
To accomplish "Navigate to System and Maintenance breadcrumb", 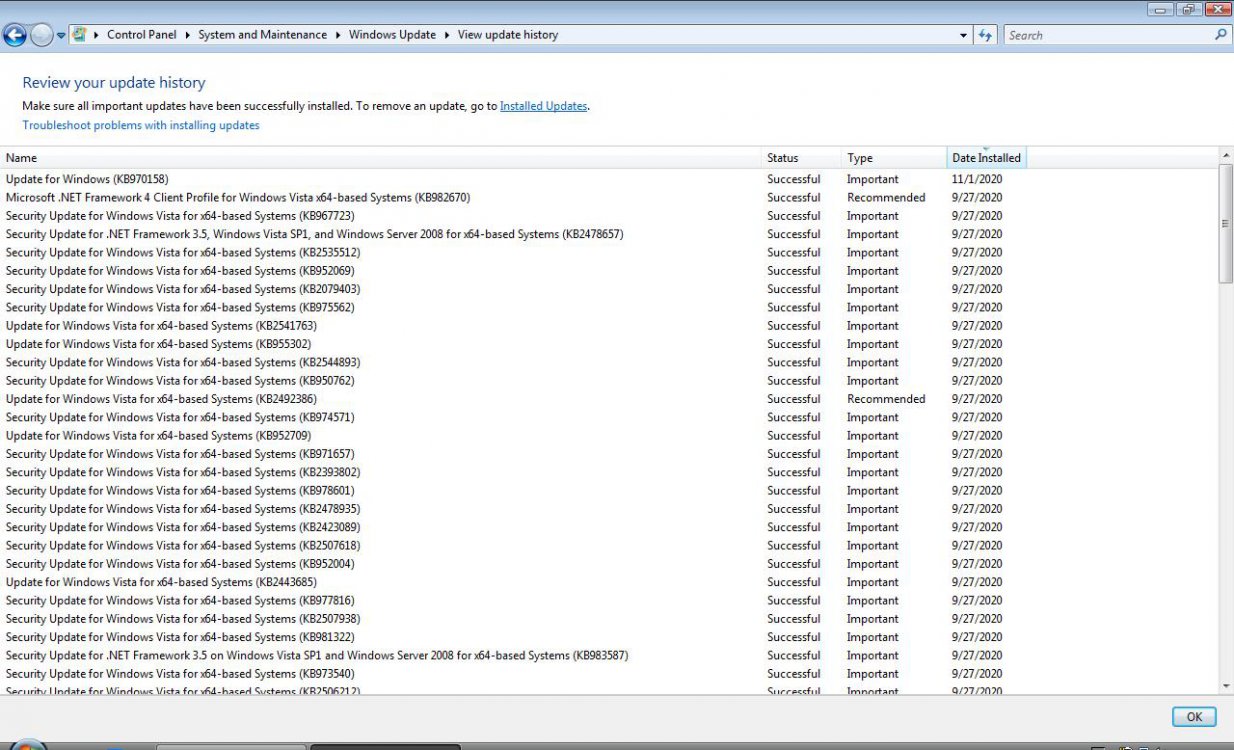I will [262, 35].
